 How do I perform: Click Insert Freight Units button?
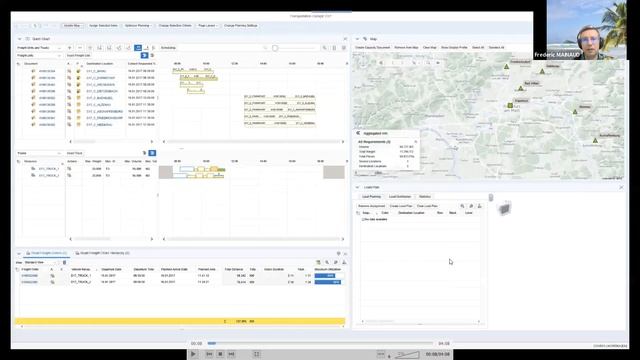click(78, 56)
